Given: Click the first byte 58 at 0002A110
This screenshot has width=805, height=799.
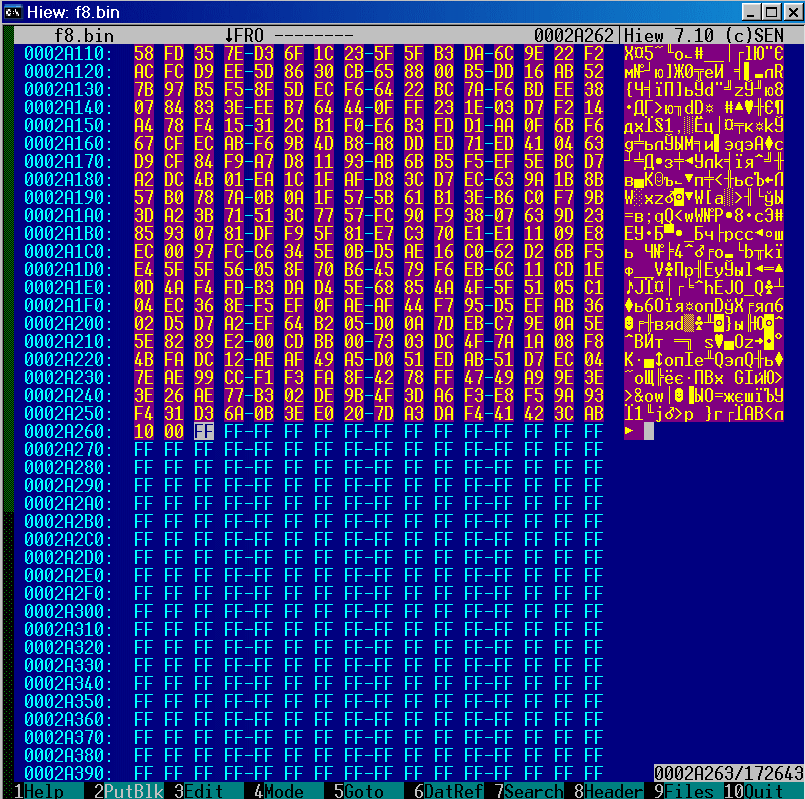Looking at the screenshot, I should pyautogui.click(x=144, y=51).
